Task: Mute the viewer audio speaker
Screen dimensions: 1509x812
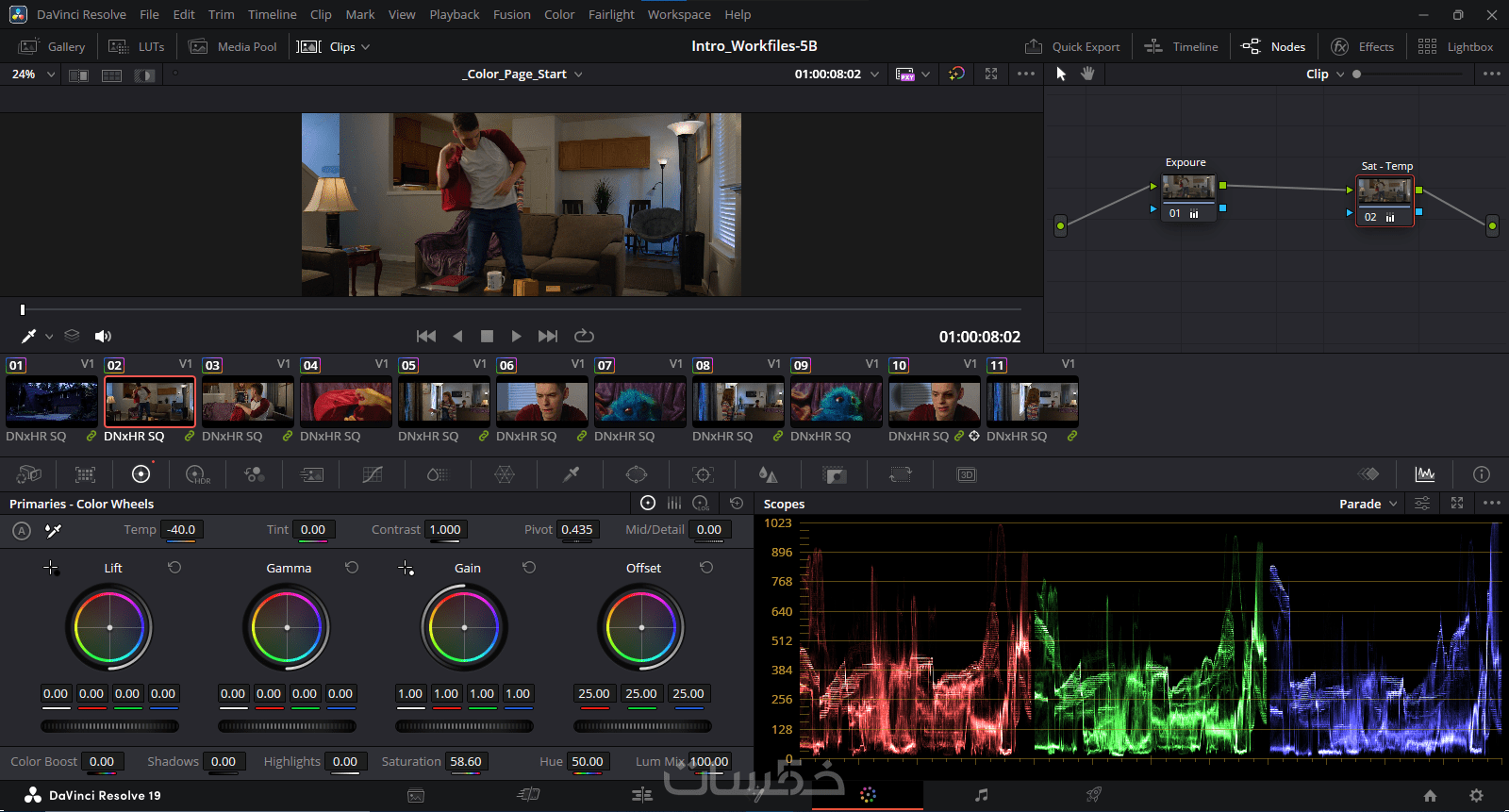Action: 103,336
